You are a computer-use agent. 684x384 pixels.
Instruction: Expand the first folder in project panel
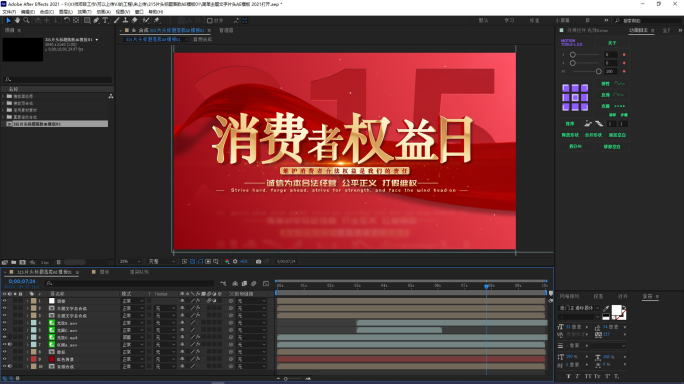pyautogui.click(x=3, y=96)
